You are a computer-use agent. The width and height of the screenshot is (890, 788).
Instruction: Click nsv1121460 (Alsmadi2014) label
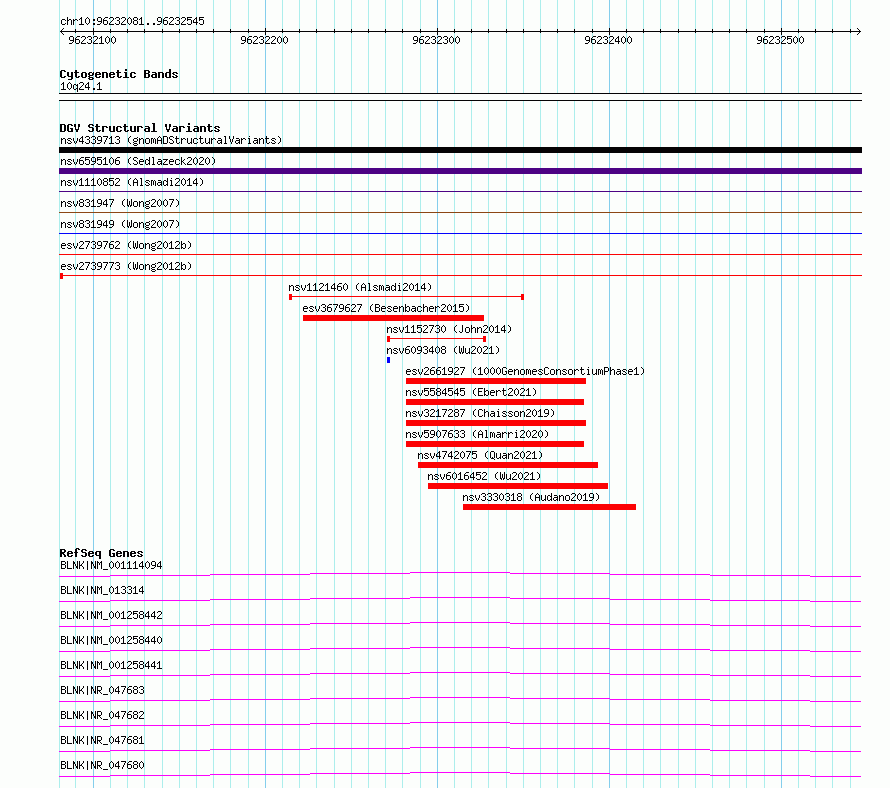360,287
